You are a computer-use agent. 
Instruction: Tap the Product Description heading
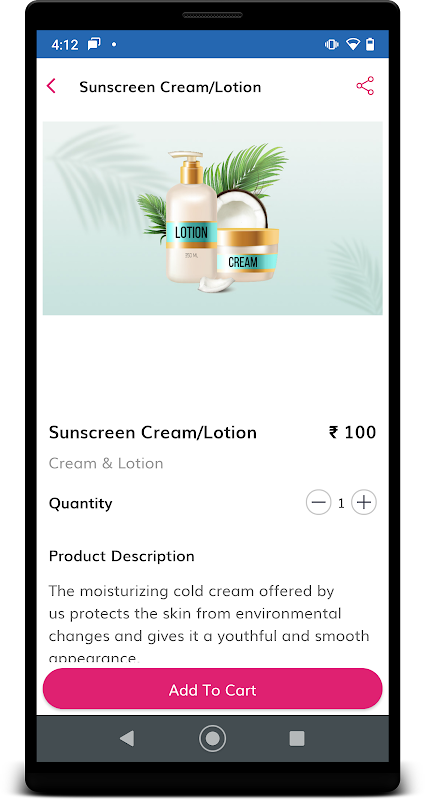[x=121, y=556]
